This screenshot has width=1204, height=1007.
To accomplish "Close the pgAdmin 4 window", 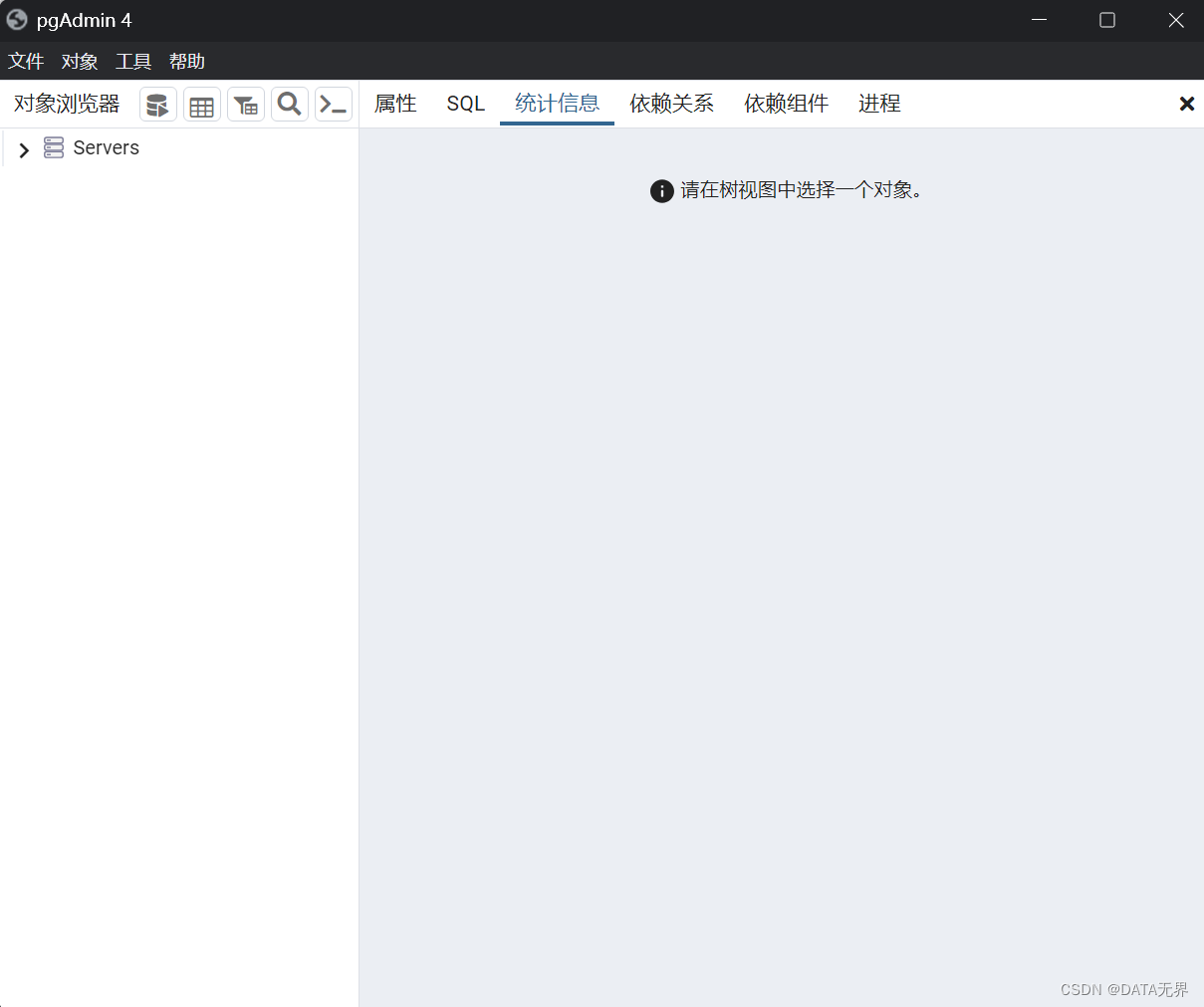I will click(x=1176, y=20).
